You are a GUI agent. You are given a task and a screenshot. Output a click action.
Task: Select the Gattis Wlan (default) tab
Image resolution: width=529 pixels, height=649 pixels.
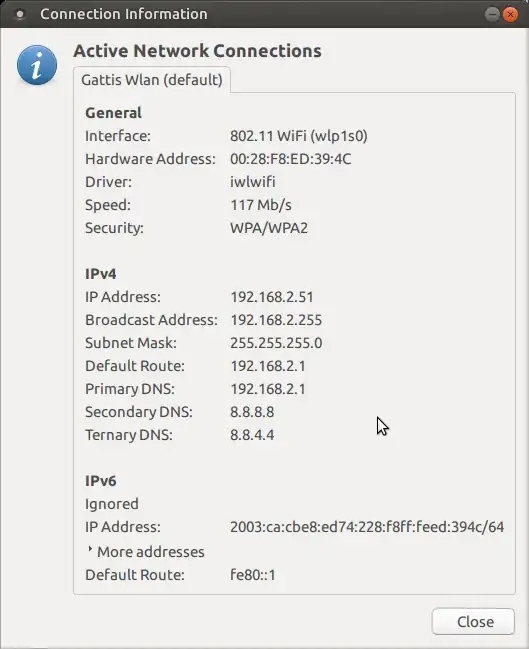[x=152, y=79]
